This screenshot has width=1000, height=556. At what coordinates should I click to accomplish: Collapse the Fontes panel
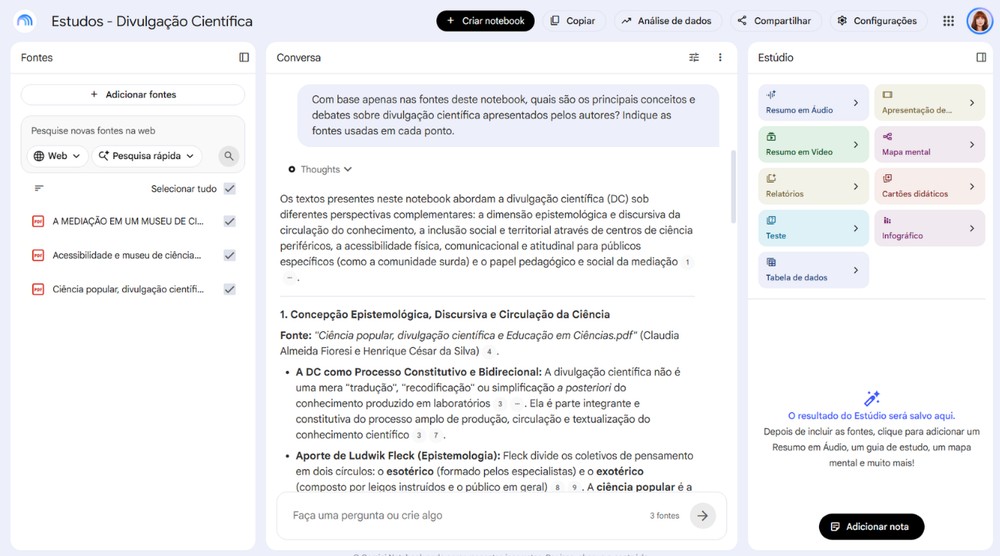[x=244, y=57]
